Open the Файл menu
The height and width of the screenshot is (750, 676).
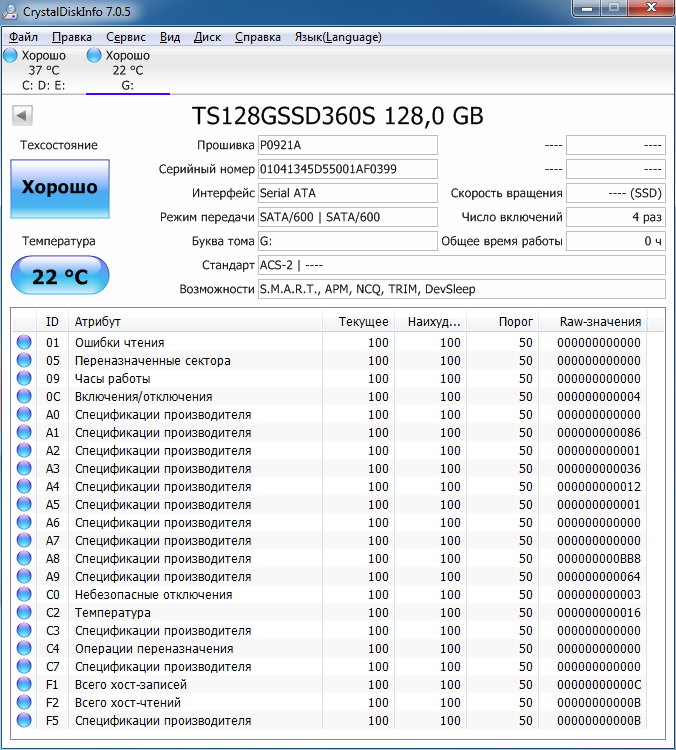[x=23, y=37]
